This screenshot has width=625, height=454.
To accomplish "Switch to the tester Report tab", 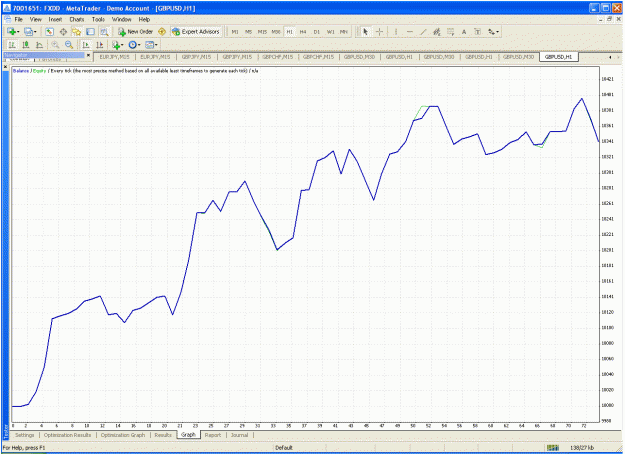I will click(212, 435).
